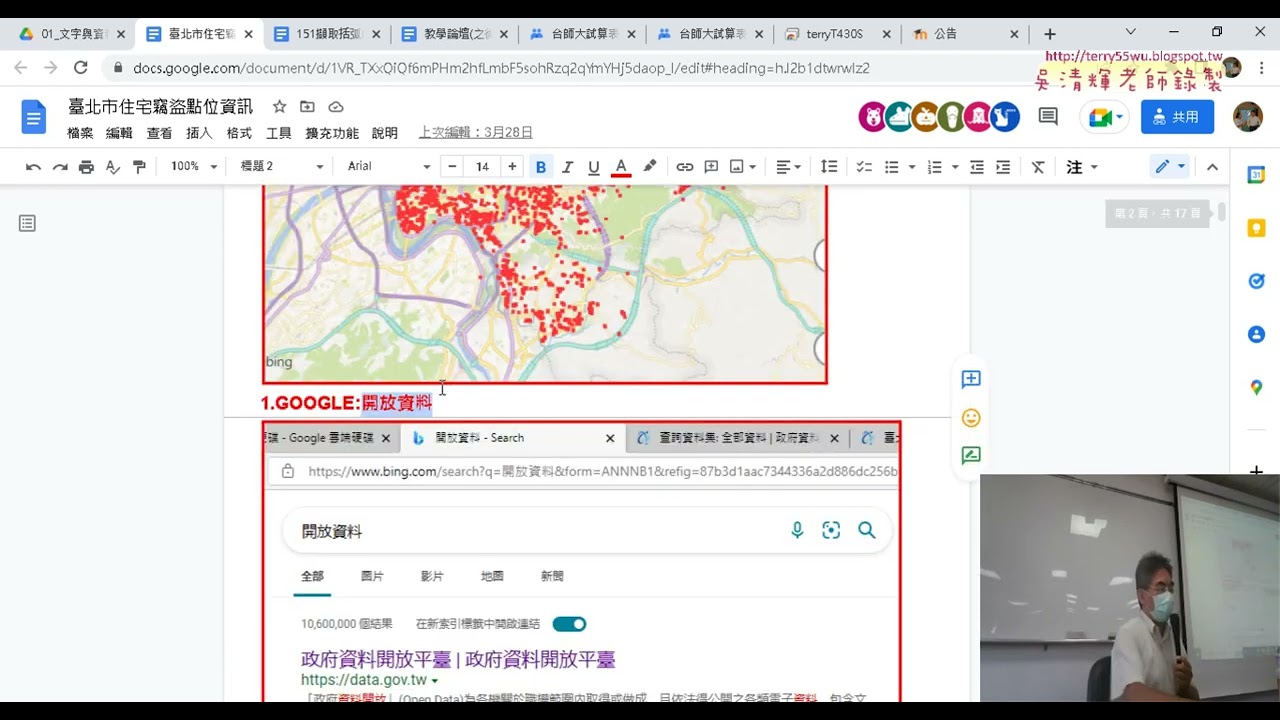
Task: Click the font size field
Action: click(482, 167)
